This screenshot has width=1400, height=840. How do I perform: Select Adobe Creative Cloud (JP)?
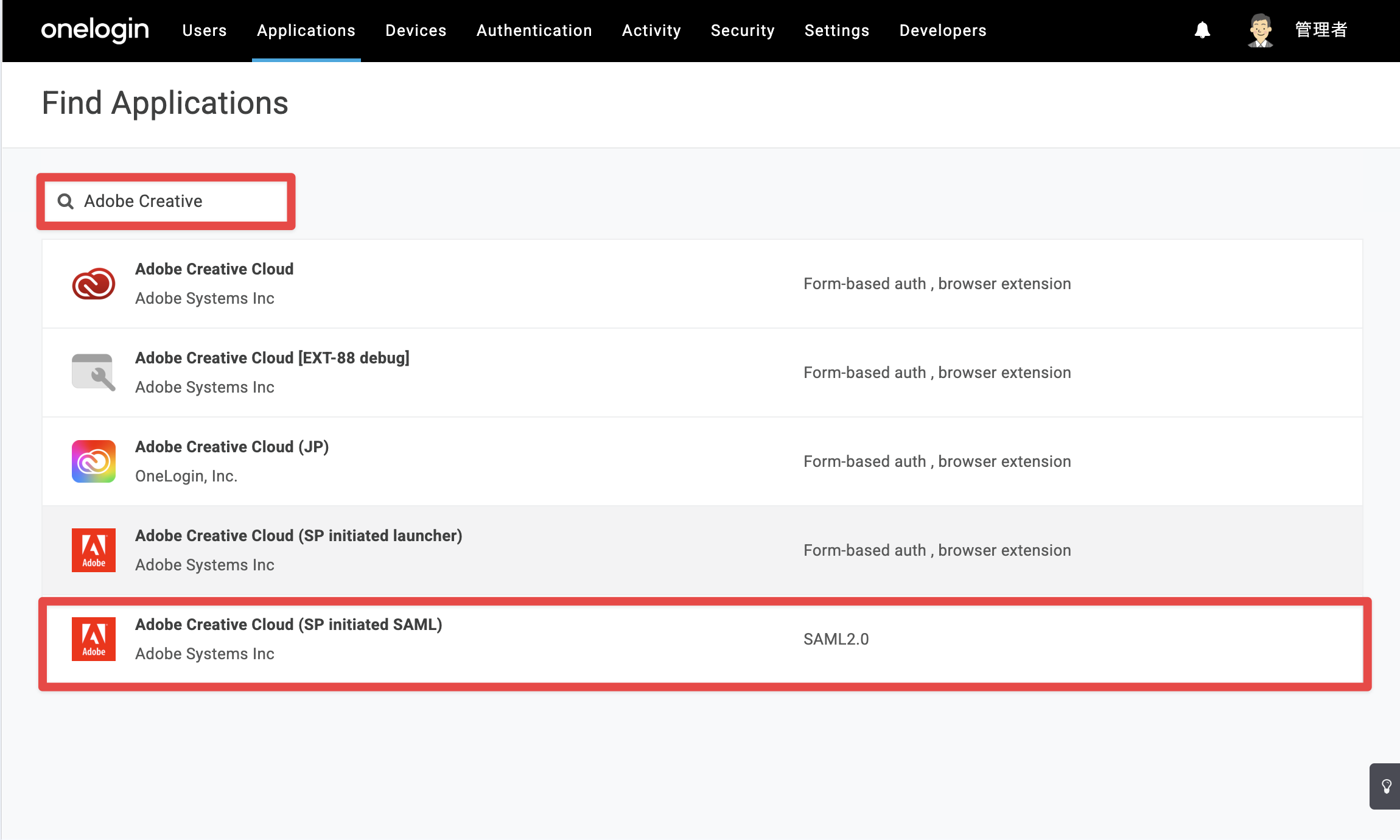coord(702,461)
